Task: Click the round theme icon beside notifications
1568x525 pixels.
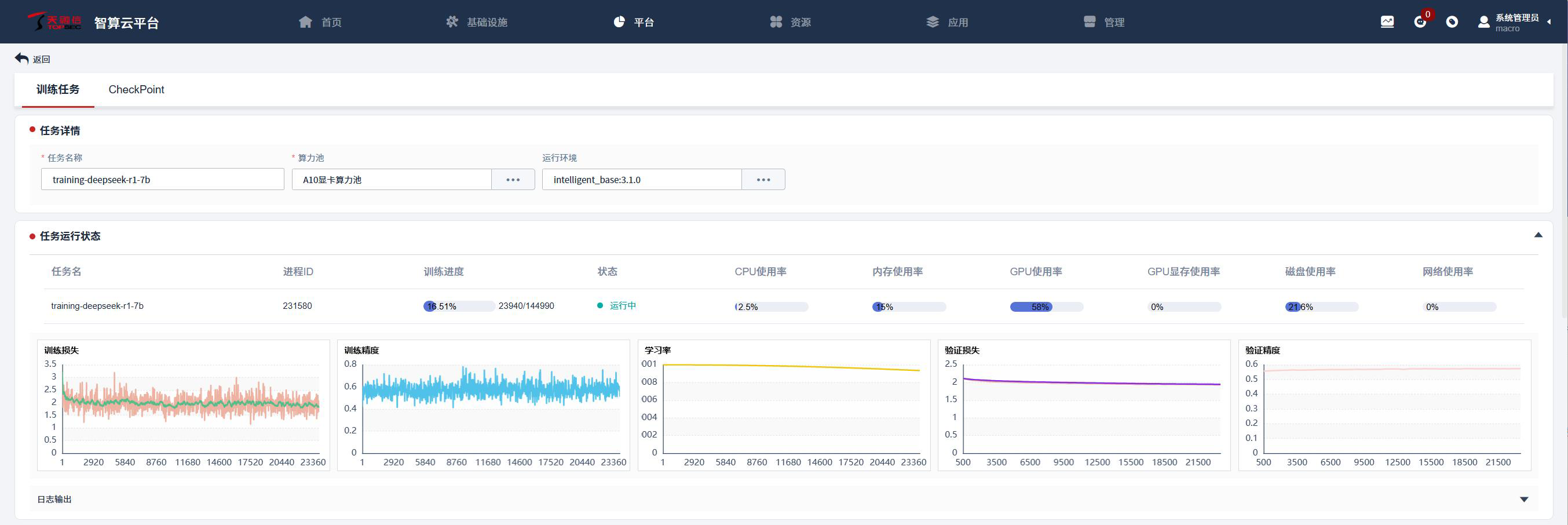Action: (1452, 22)
